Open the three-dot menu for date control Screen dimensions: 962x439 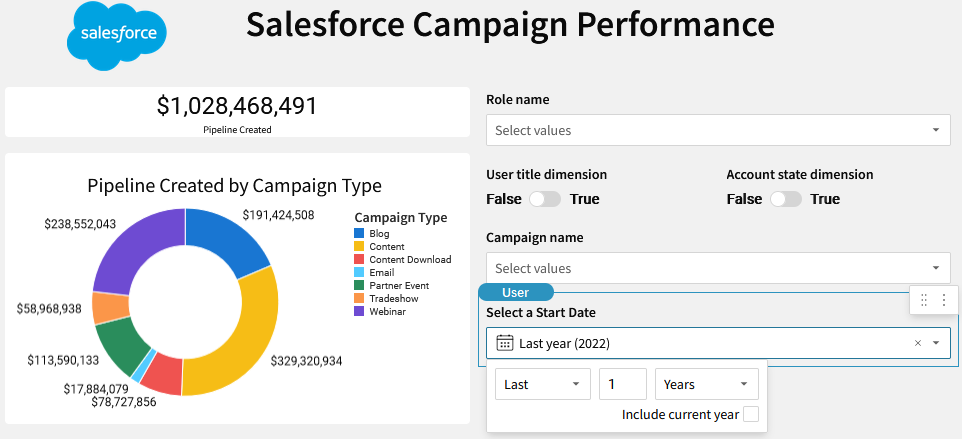[x=944, y=300]
